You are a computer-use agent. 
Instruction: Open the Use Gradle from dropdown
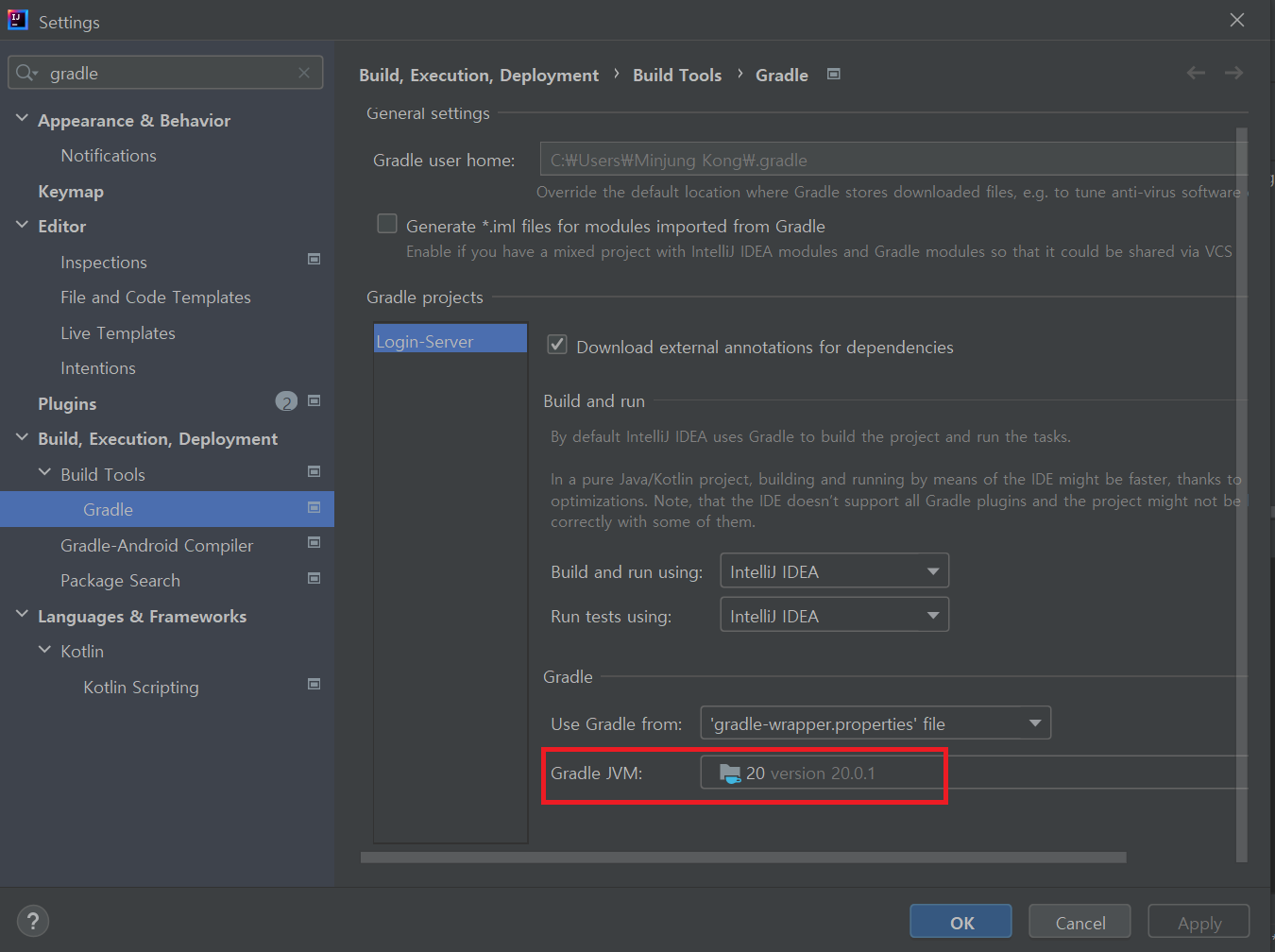point(875,723)
